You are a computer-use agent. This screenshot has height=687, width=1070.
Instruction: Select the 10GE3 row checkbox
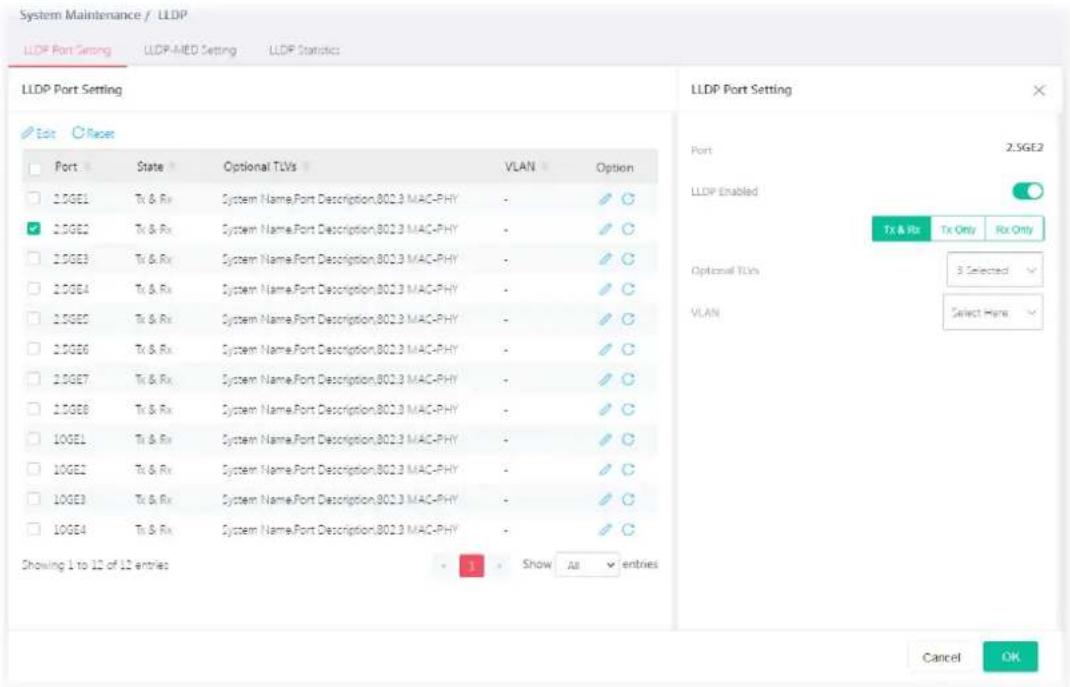pyautogui.click(x=33, y=499)
